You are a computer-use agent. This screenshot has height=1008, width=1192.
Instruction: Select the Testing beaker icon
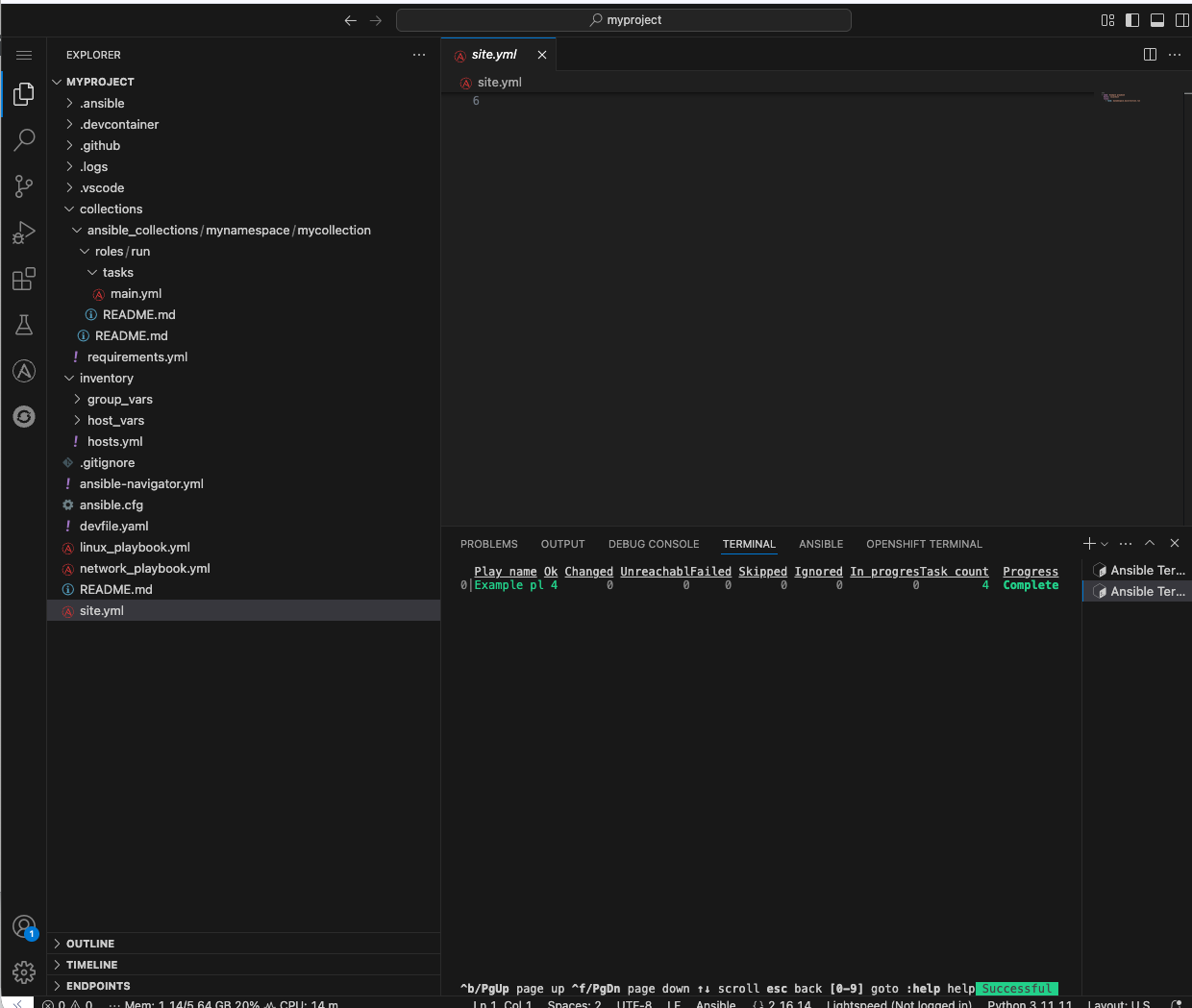24,325
